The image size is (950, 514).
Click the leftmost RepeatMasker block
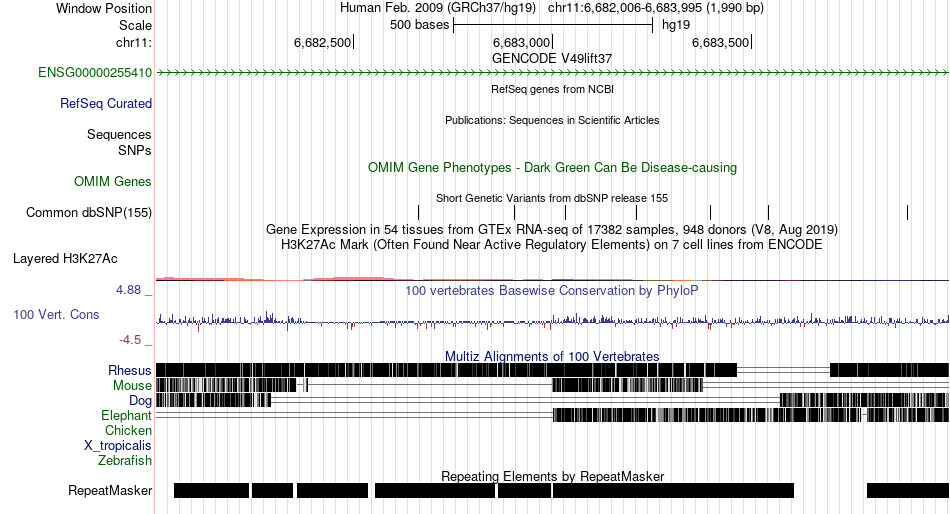(x=211, y=490)
